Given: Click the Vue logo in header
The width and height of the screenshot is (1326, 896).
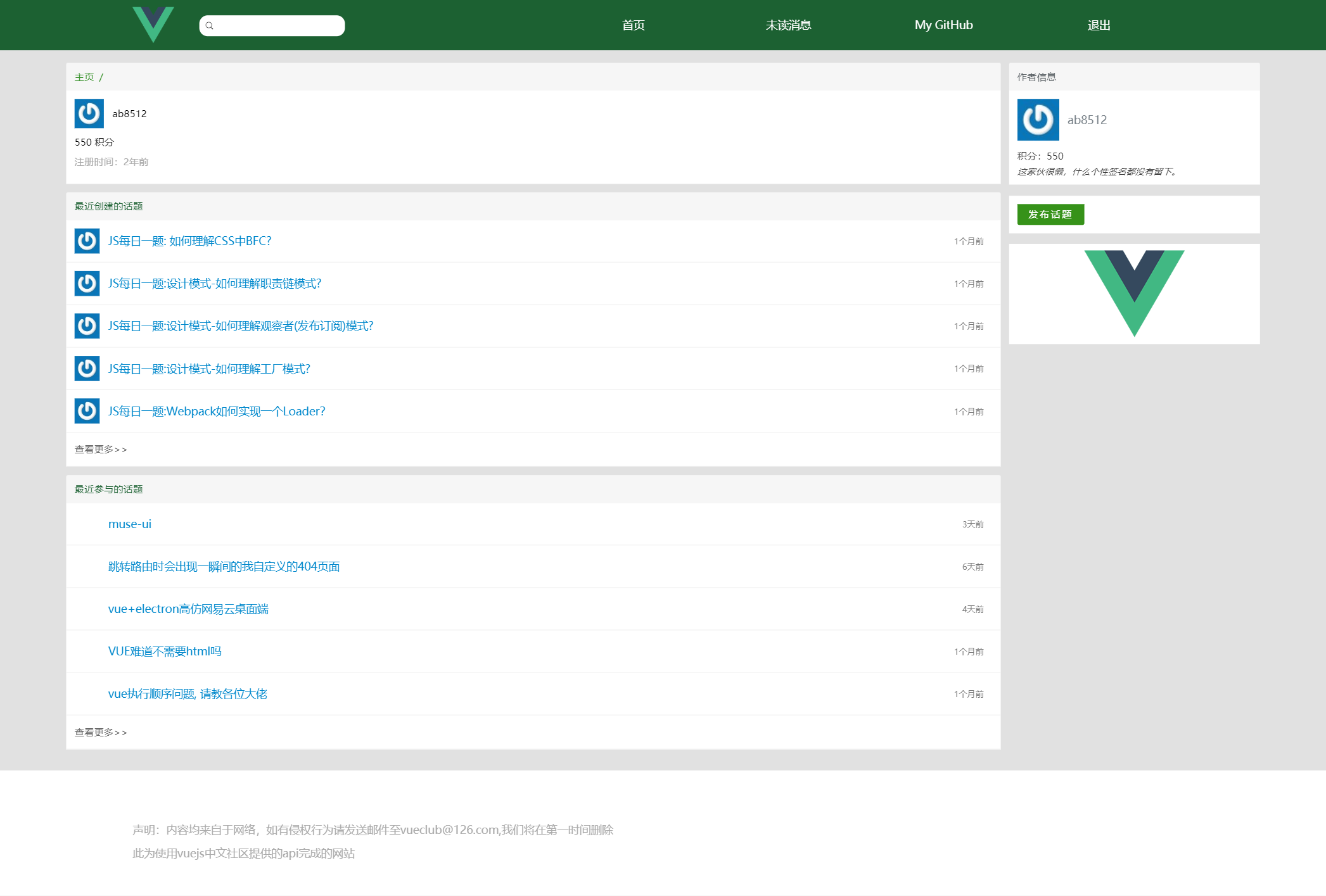Looking at the screenshot, I should point(153,24).
